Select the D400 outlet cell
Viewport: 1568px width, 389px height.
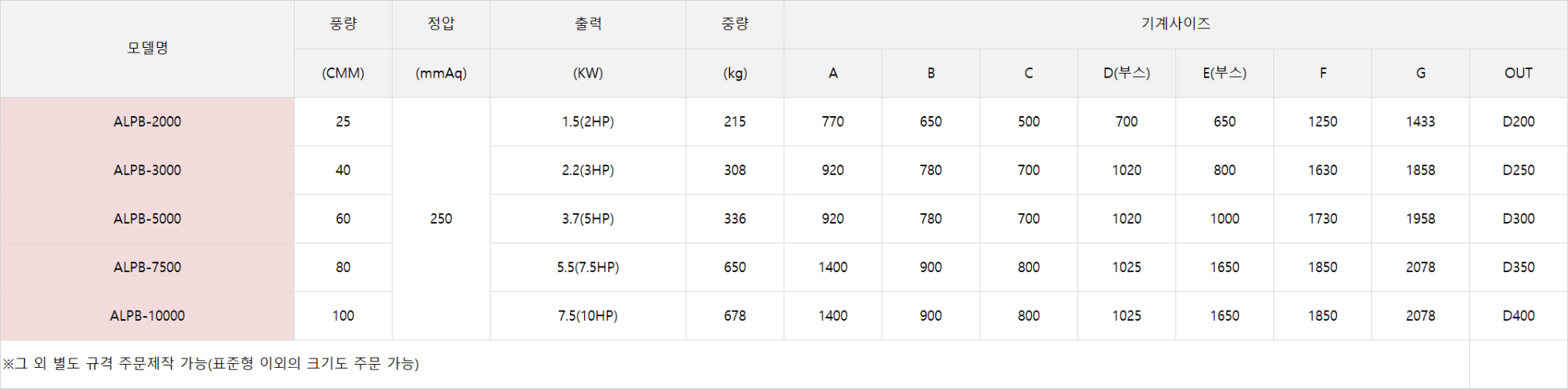coord(1519,316)
